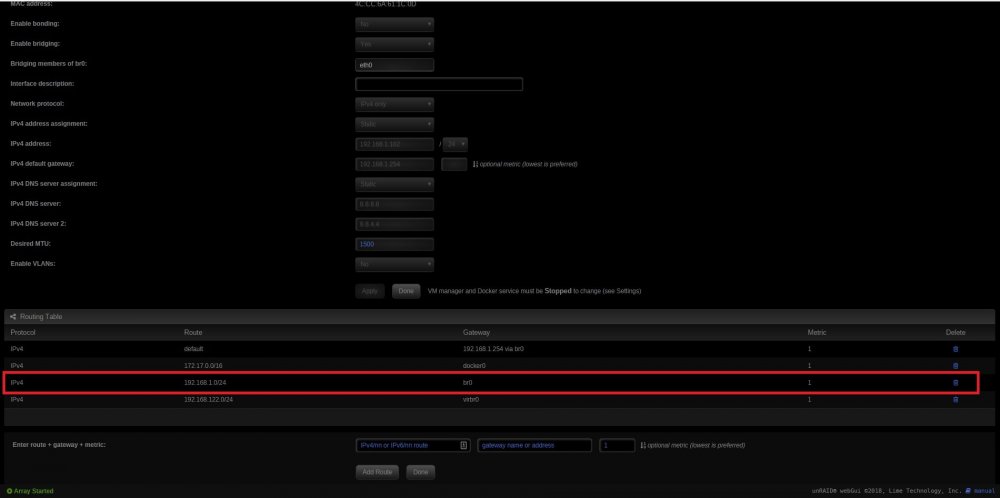The width and height of the screenshot is (1000, 498).
Task: Select the '192.168.1.0/24' route cell
Action: point(203,383)
